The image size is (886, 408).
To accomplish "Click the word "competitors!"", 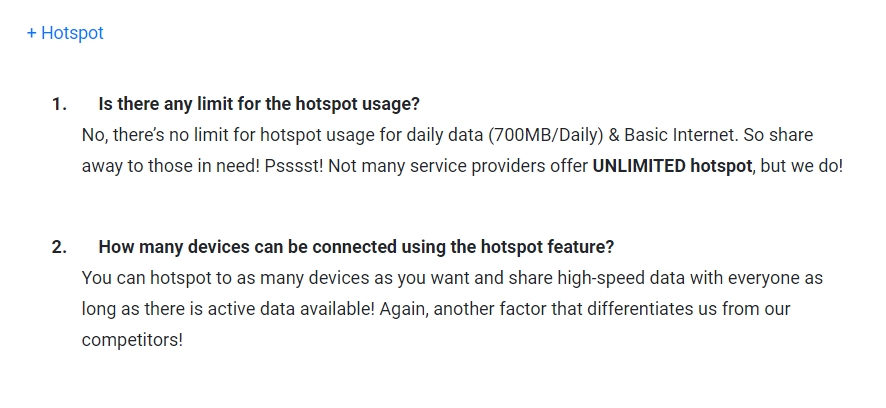I will (x=133, y=340).
